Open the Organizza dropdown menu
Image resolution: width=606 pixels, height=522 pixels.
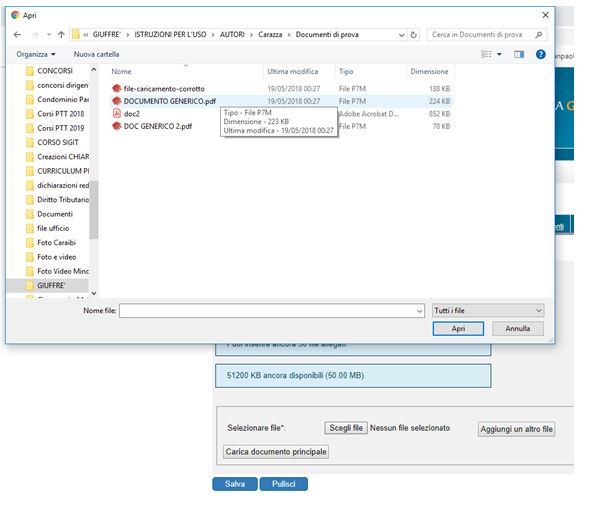pyautogui.click(x=36, y=54)
